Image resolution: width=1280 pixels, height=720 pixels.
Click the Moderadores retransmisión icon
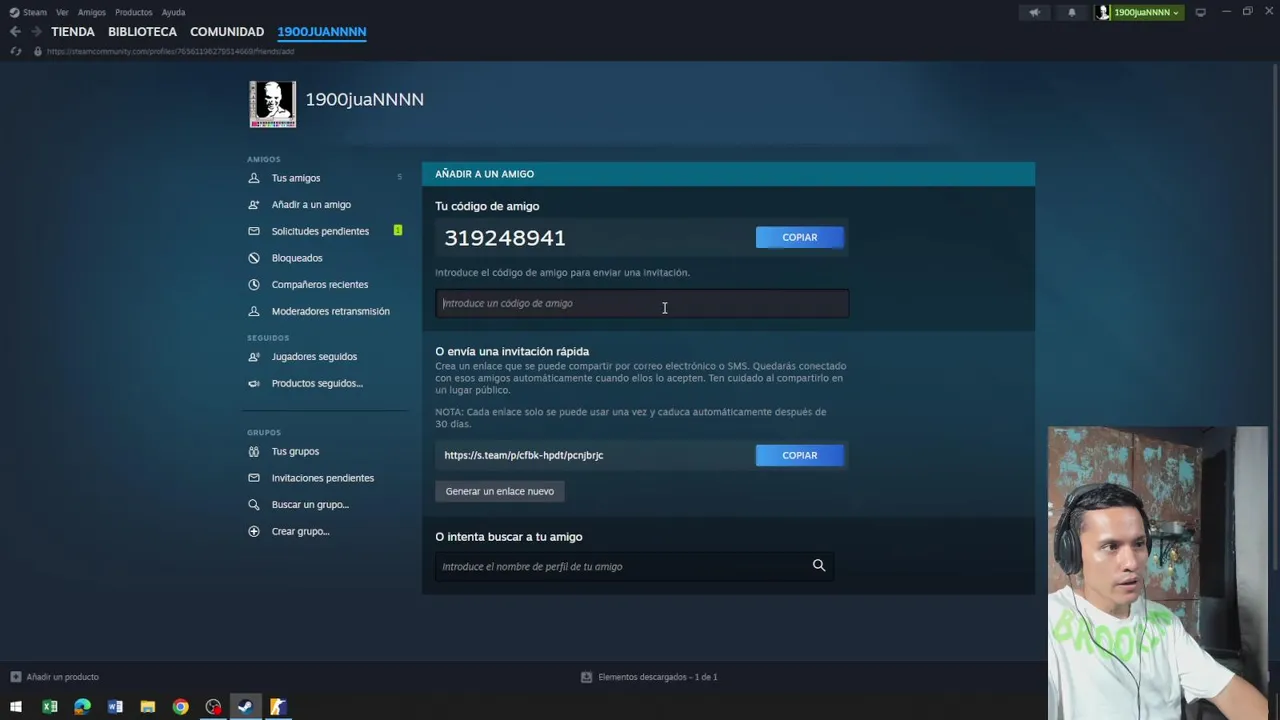tap(254, 311)
